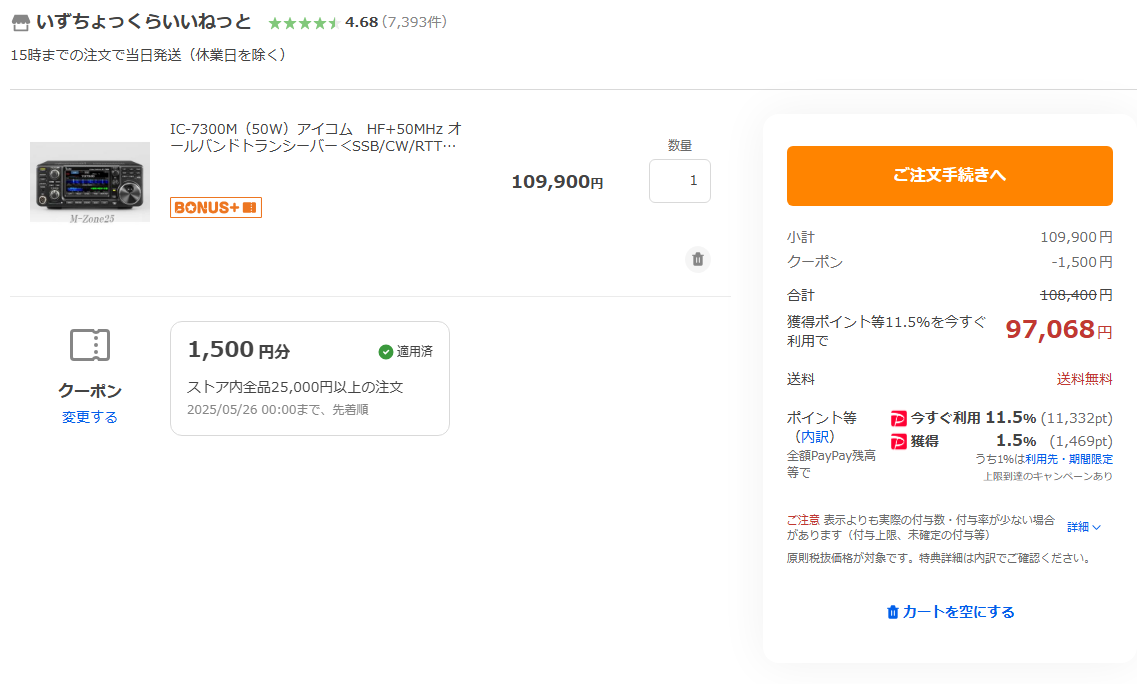Click the coupon ticket icon
This screenshot has height=684, width=1137.
click(x=90, y=345)
